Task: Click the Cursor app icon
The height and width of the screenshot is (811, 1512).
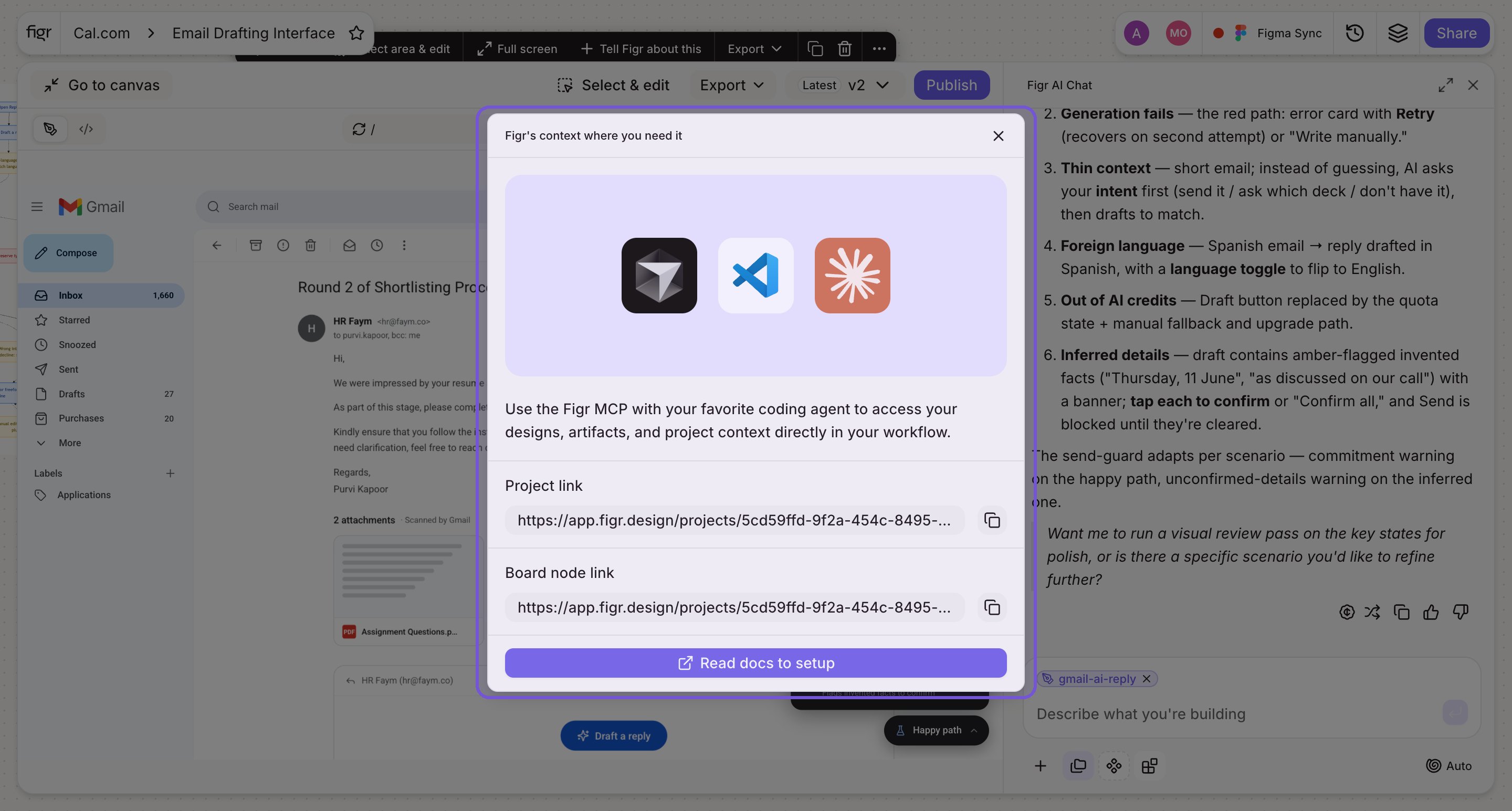Action: click(659, 275)
